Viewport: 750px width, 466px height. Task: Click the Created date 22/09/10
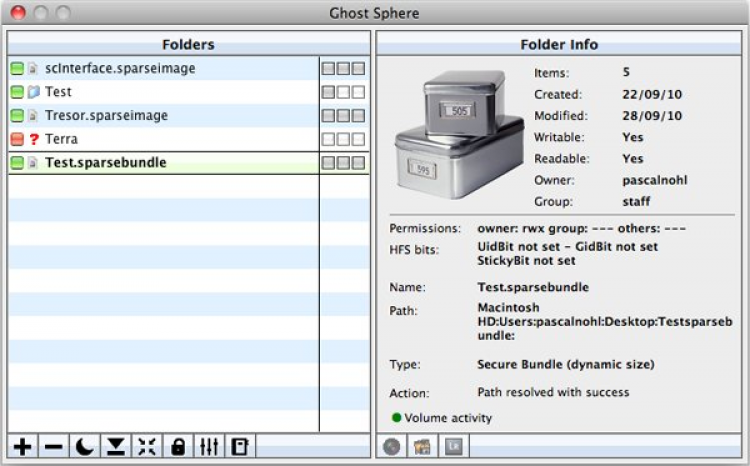[652, 94]
